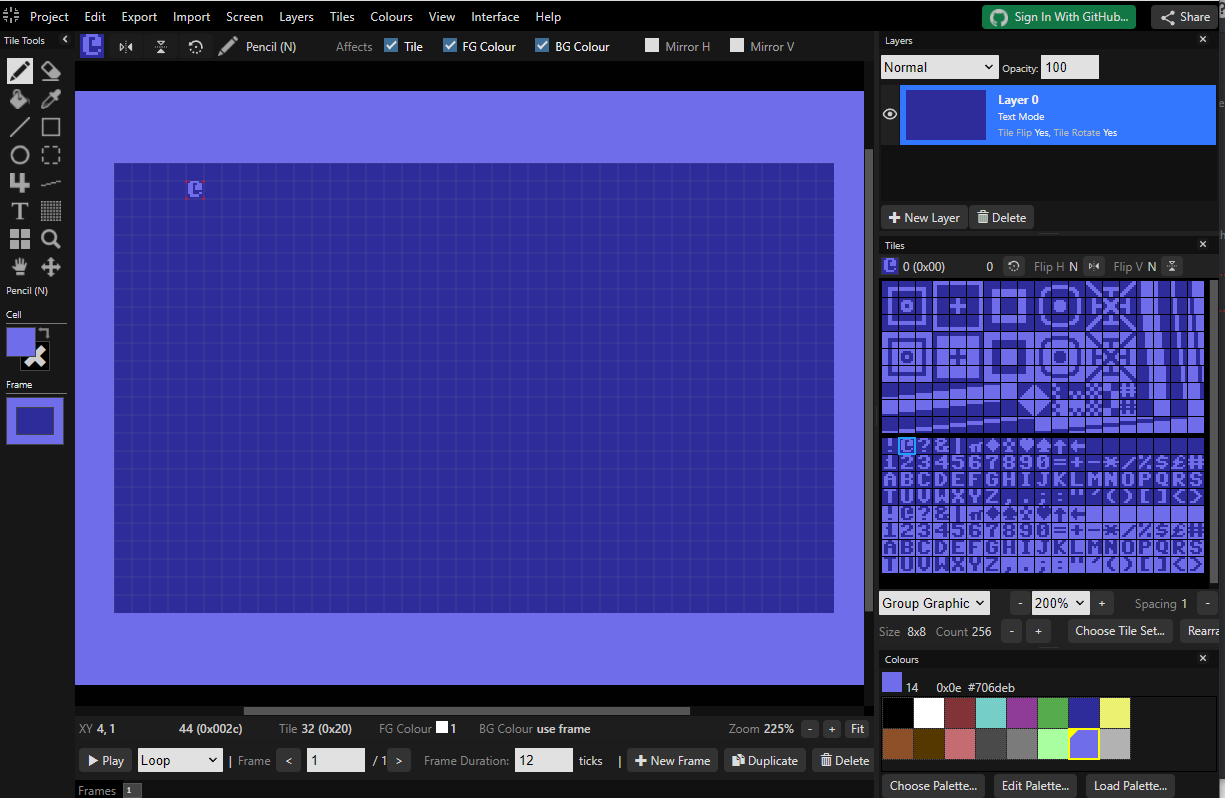Hide Layer 0 with eye icon
This screenshot has width=1225, height=798.
[x=890, y=114]
